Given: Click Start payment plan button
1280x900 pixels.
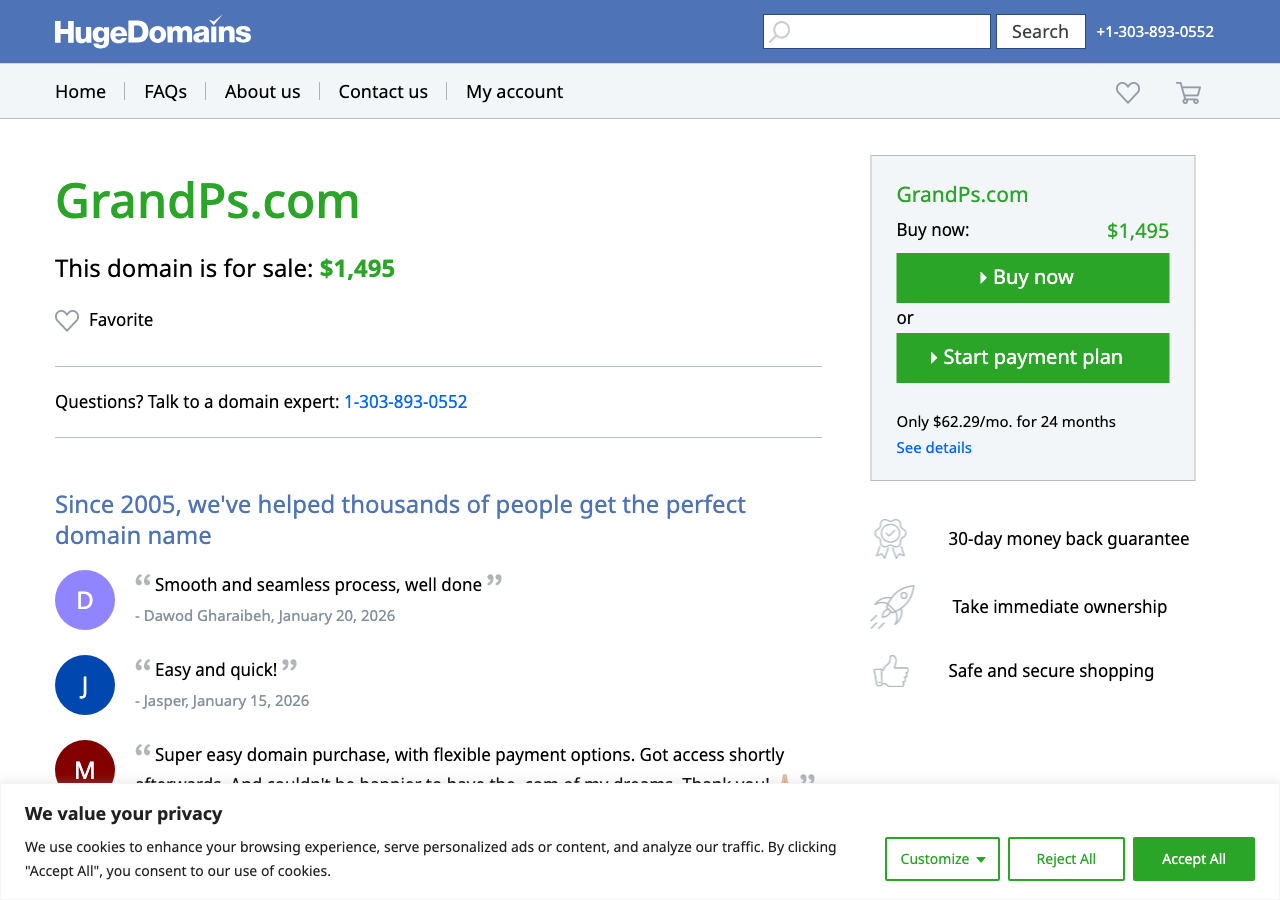Looking at the screenshot, I should (x=1032, y=358).
